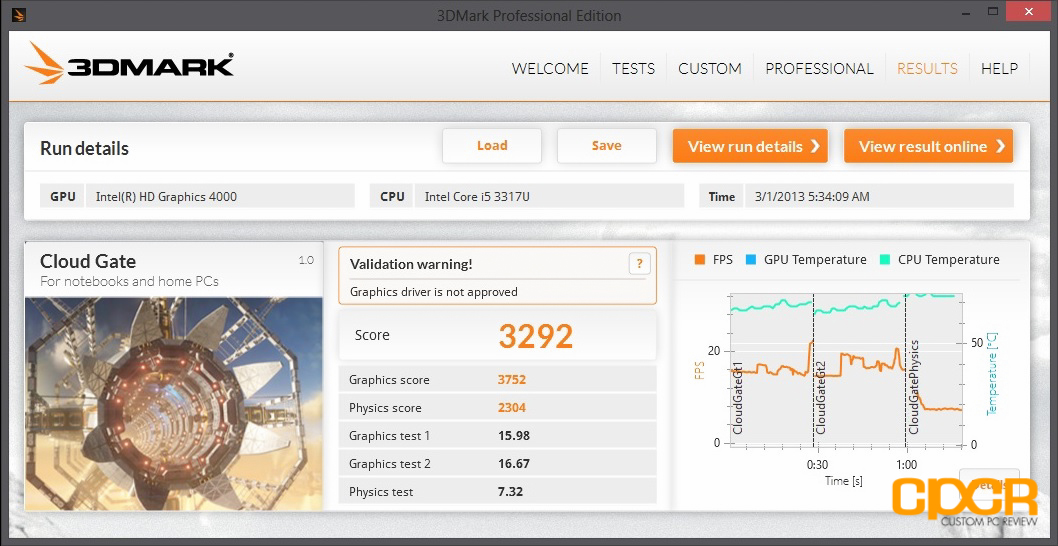The width and height of the screenshot is (1058, 546).
Task: Click the GPU Temperature legend label
Action: 815,260
